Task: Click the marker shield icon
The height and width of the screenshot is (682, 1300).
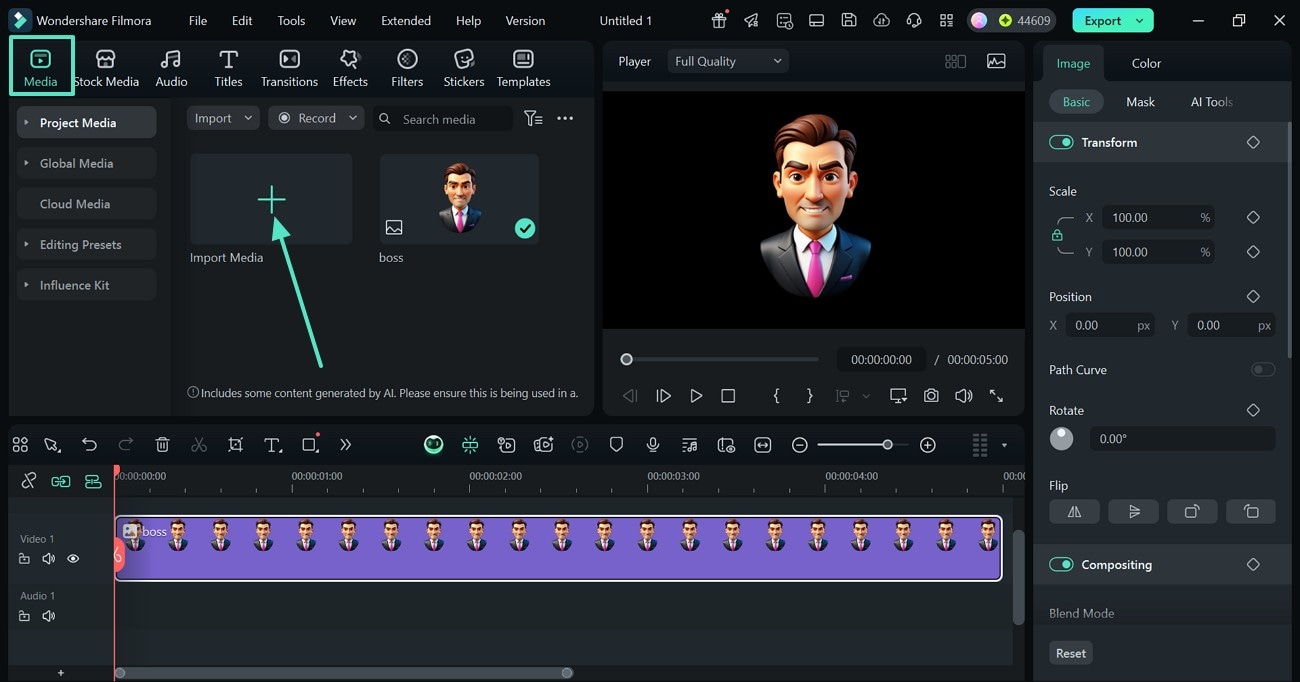Action: [x=616, y=445]
